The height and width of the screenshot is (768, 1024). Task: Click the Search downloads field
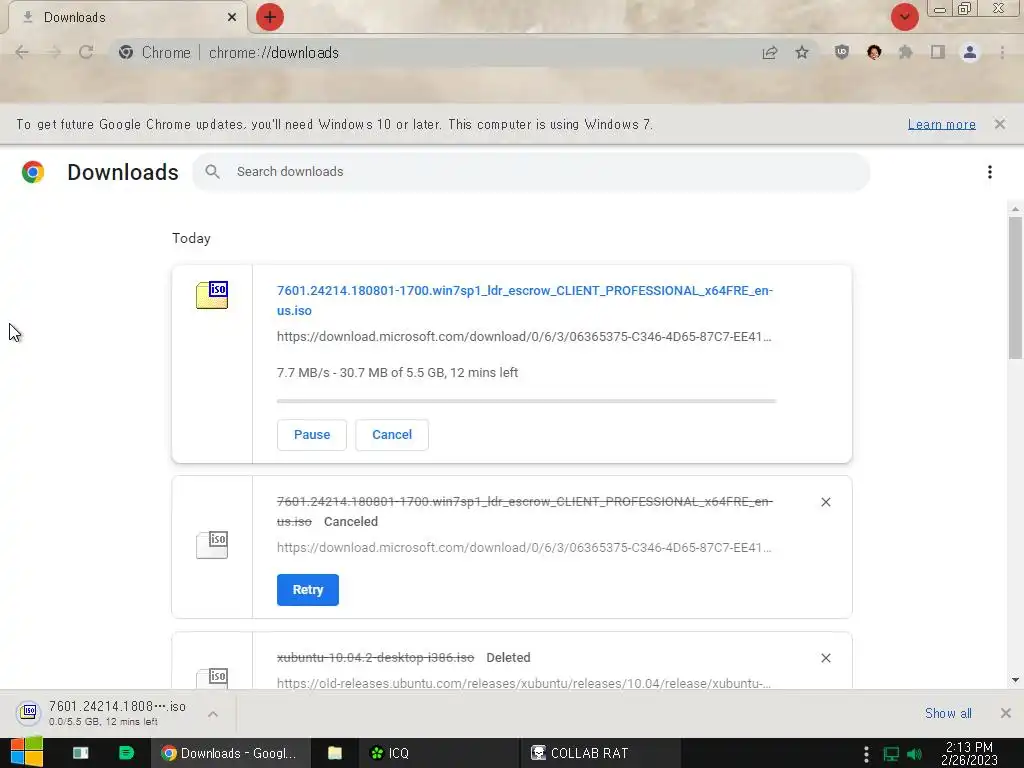click(531, 172)
